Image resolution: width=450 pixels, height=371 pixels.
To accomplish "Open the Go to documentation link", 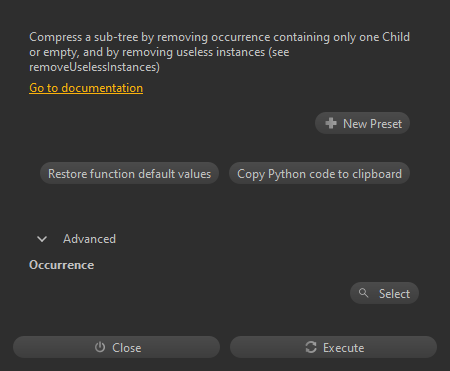I will tap(86, 88).
